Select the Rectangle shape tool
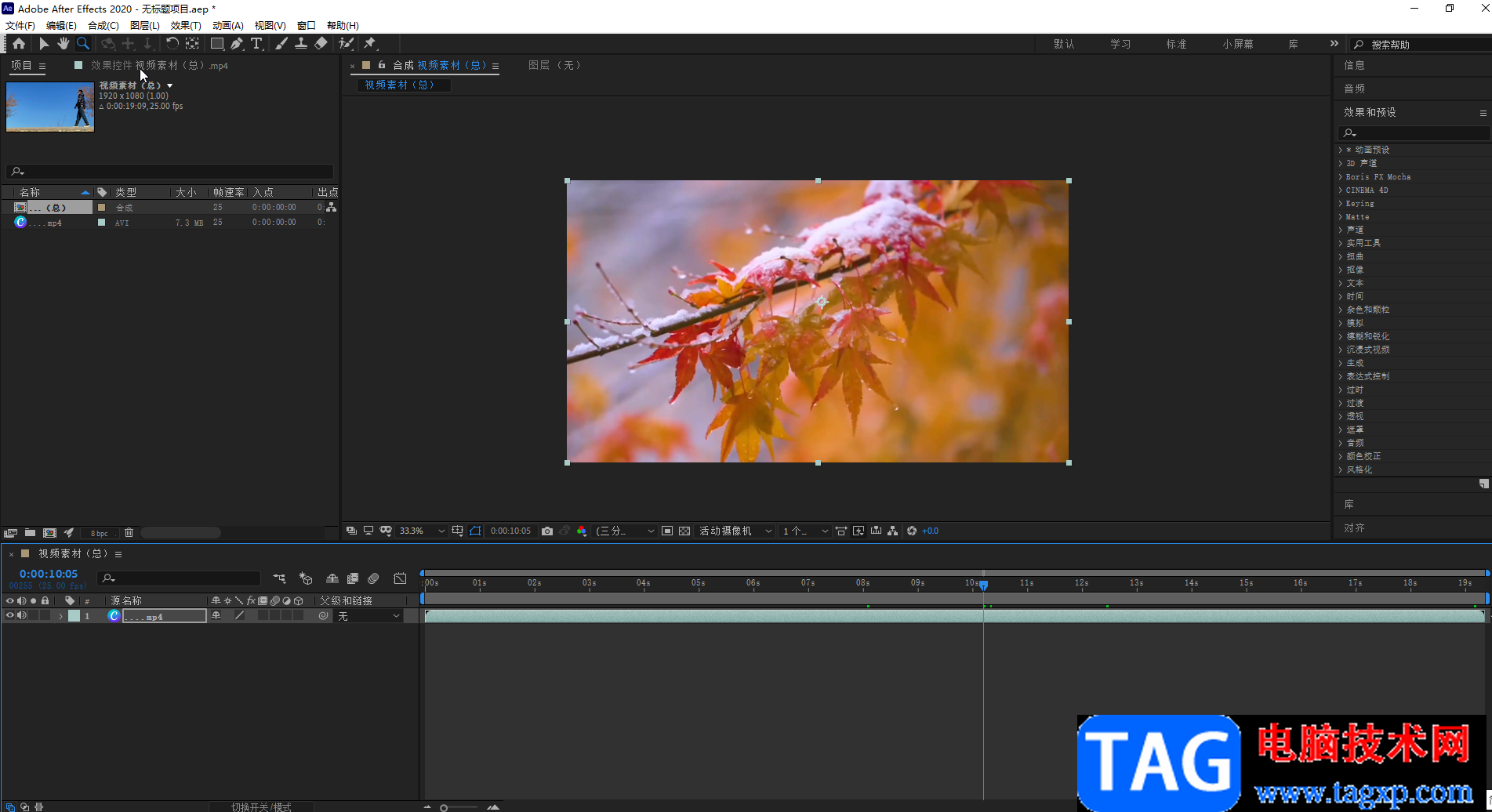The image size is (1492, 812). click(217, 44)
